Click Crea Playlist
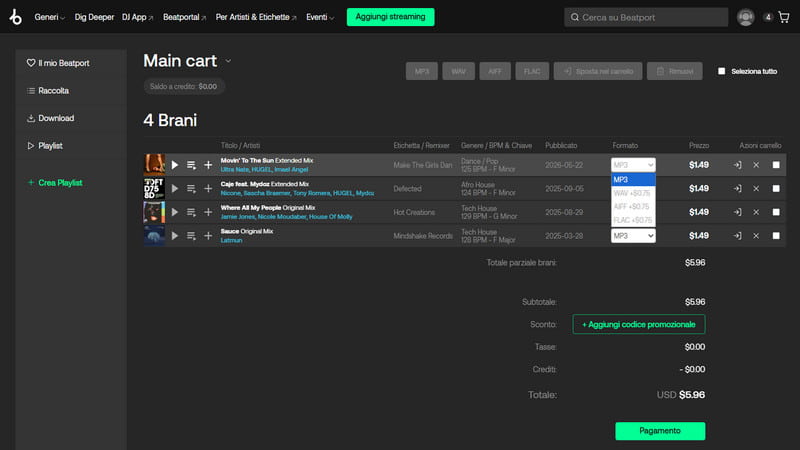Image resolution: width=800 pixels, height=450 pixels. (55, 183)
